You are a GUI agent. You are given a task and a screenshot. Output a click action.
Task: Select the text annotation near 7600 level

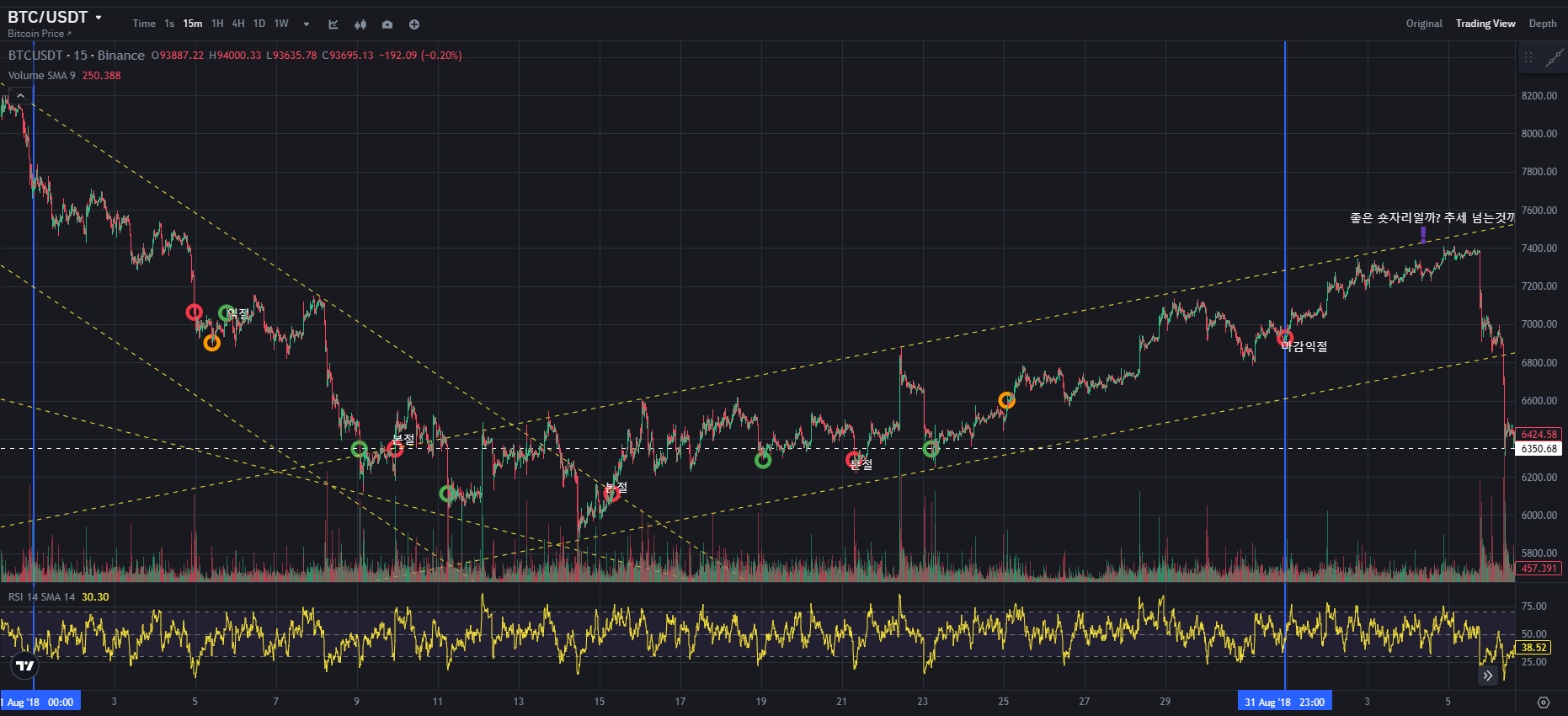click(x=1432, y=217)
